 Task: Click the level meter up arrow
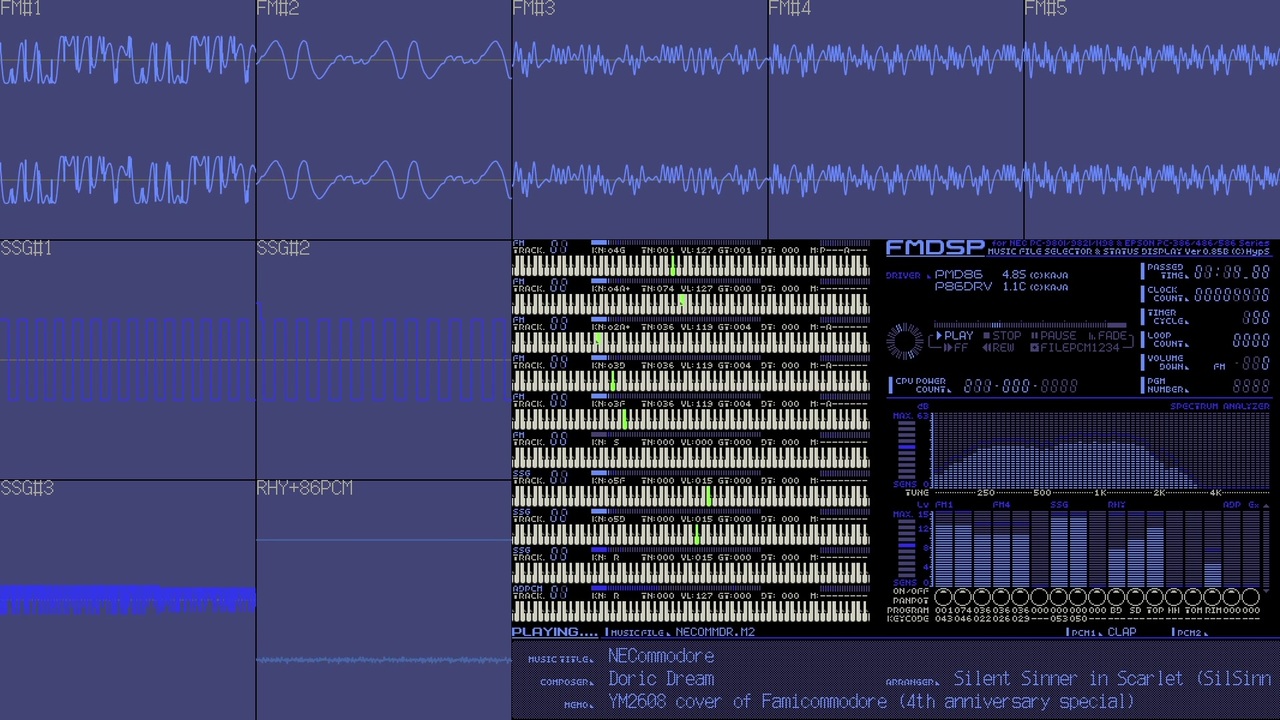[1266, 506]
